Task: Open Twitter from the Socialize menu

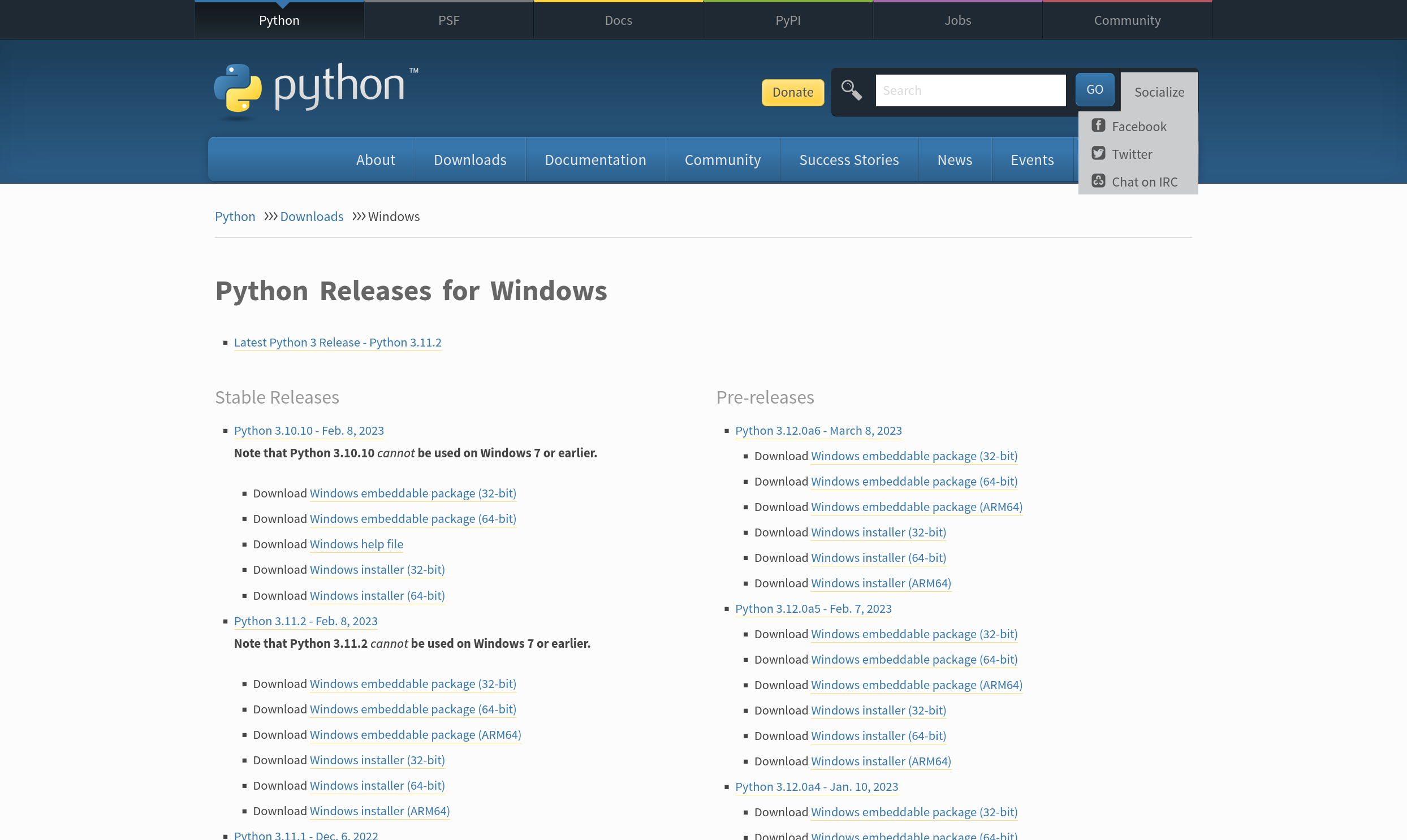Action: click(1130, 153)
